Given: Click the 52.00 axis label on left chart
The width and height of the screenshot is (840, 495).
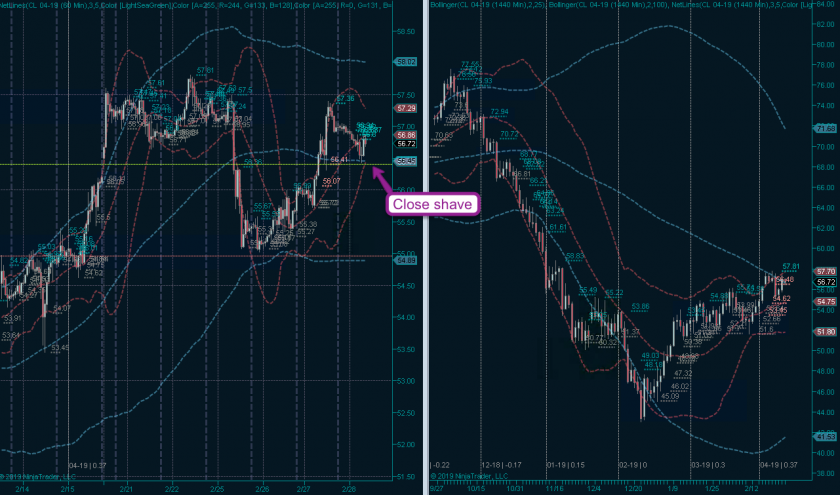Looking at the screenshot, I should 405,445.
